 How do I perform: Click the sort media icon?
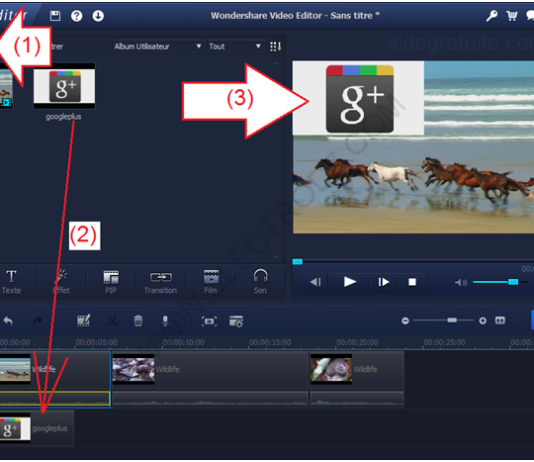276,47
